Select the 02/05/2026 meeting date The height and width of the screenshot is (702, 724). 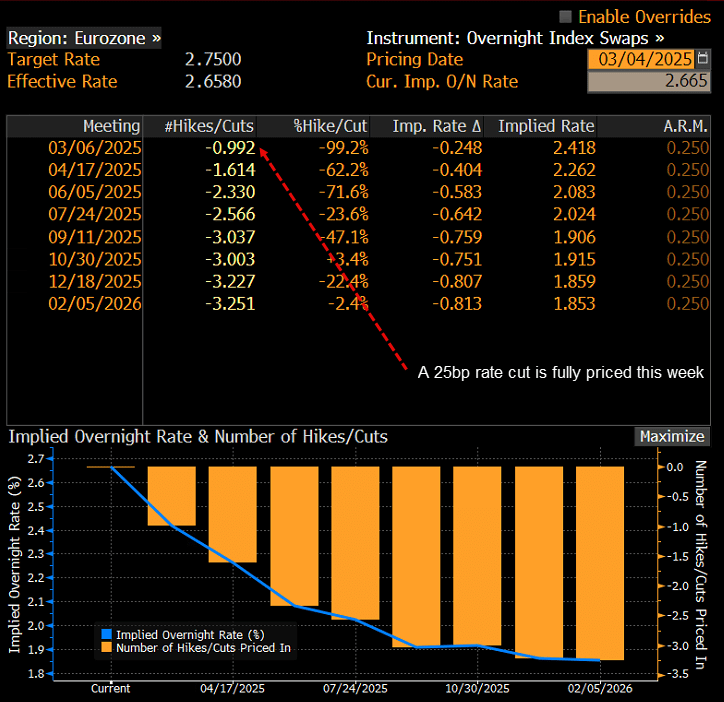tap(95, 304)
